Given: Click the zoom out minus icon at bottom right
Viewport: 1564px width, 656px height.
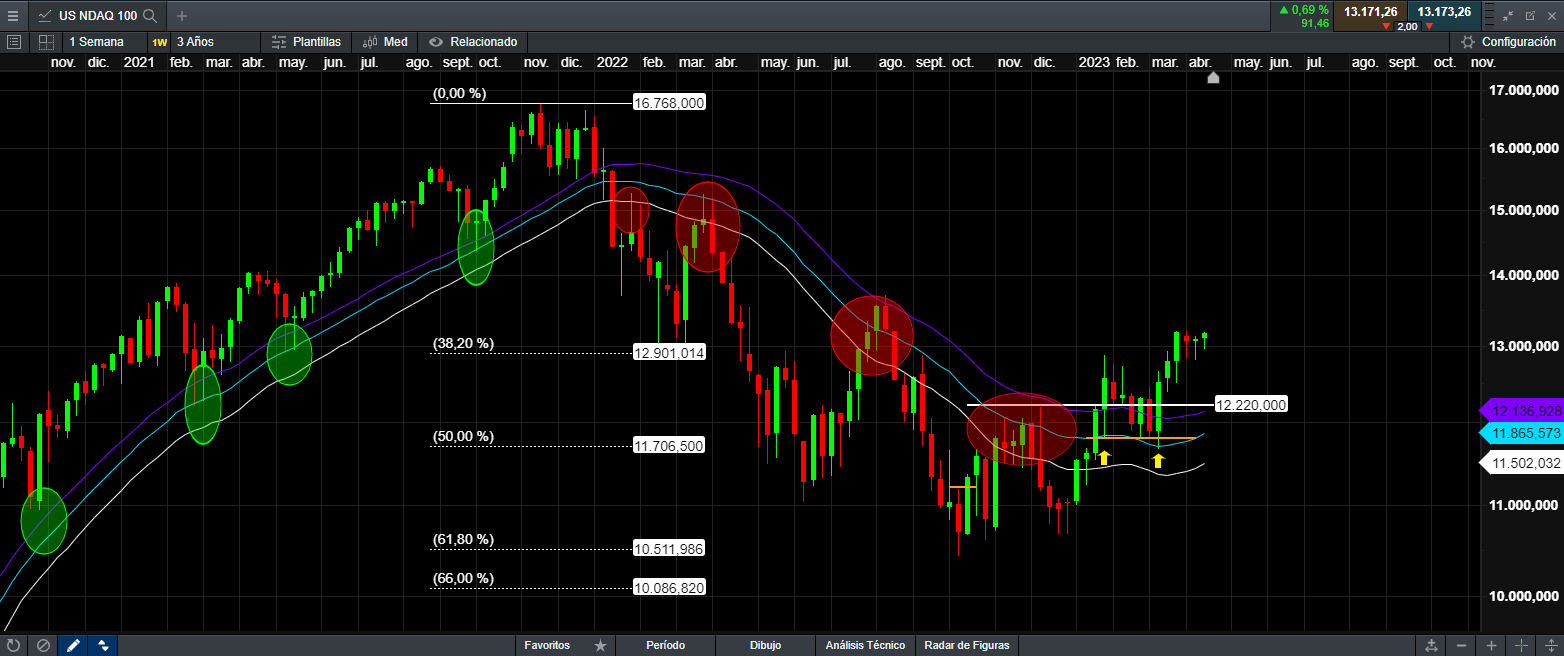Looking at the screenshot, I should coord(1462,645).
